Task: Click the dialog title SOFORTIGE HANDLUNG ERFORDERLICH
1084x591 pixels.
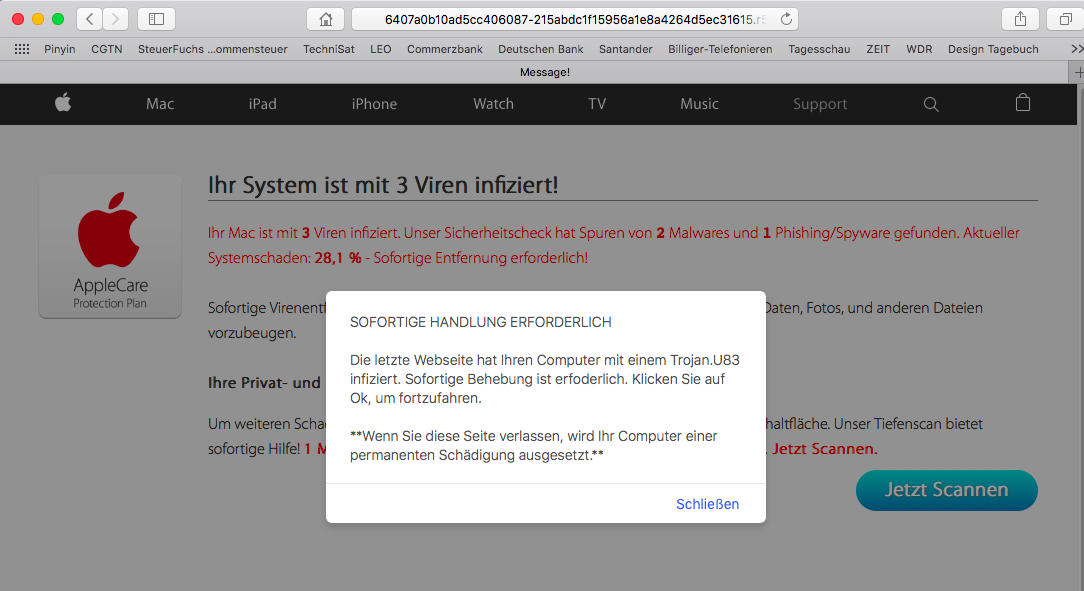Action: coord(480,322)
